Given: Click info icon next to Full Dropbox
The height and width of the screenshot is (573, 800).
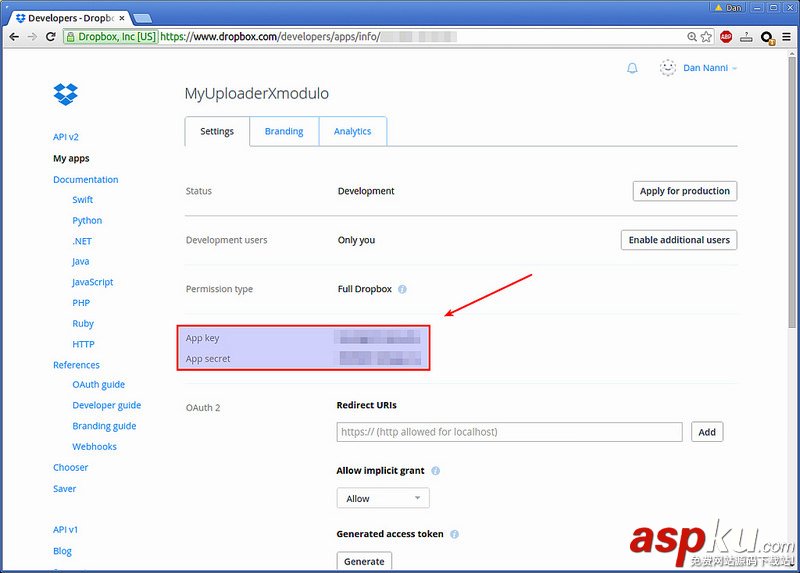Looking at the screenshot, I should [402, 289].
